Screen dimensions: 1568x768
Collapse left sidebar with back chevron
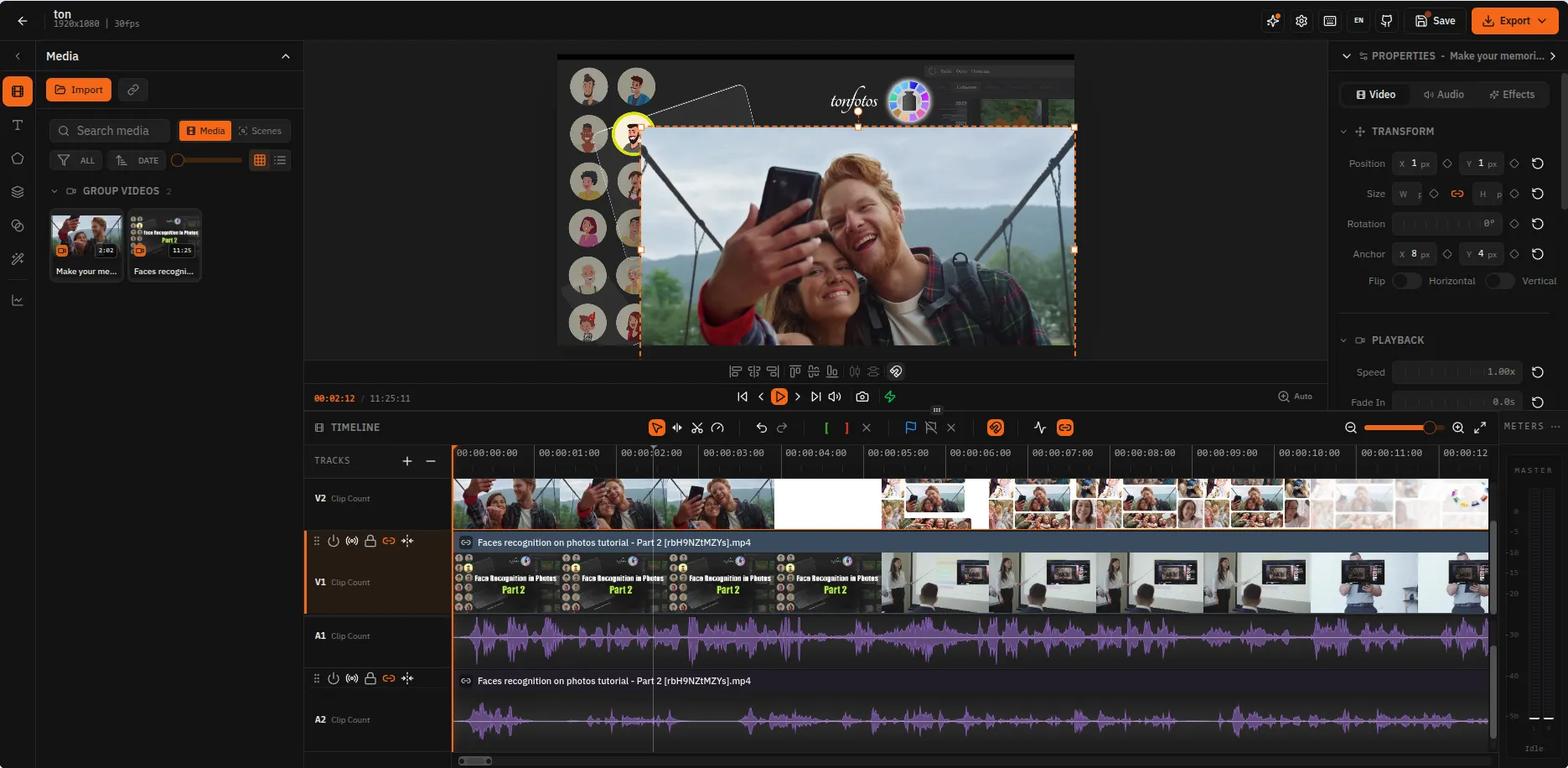pyautogui.click(x=18, y=56)
